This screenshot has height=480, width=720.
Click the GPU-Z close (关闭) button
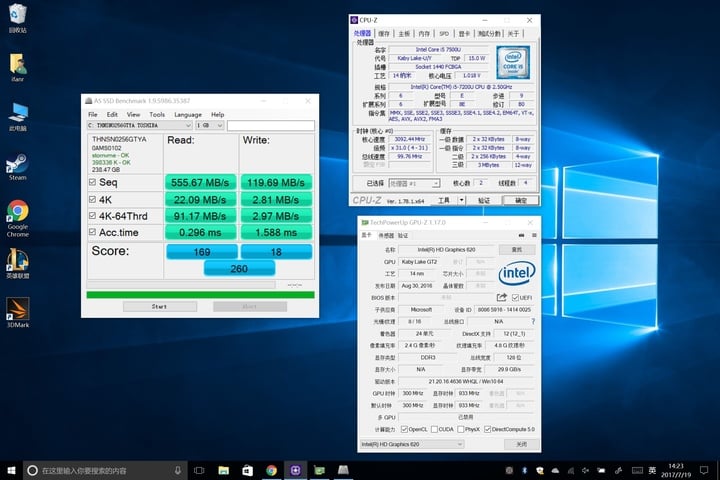(x=521, y=444)
